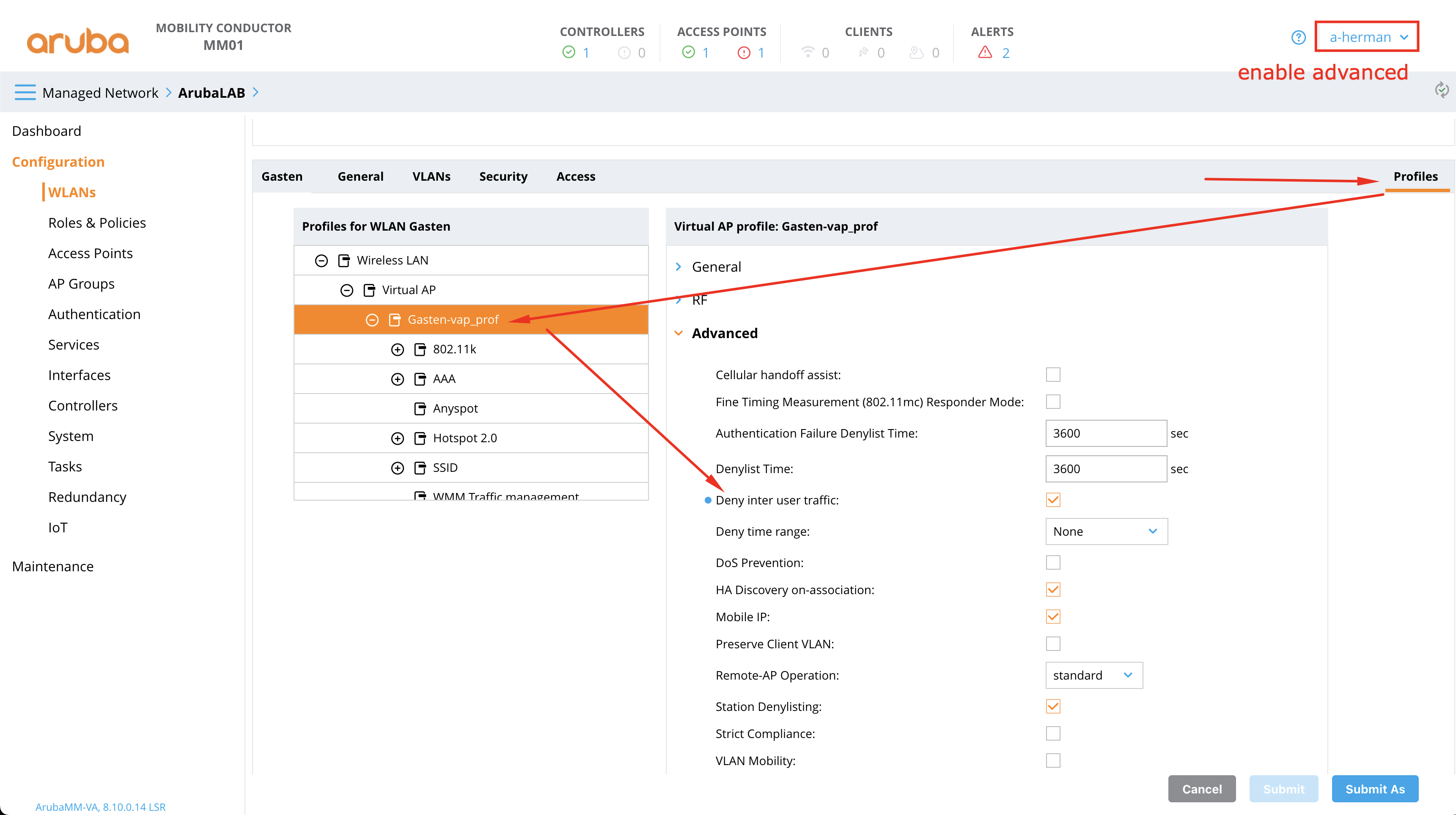Enable Strict Compliance checkbox
Image resolution: width=1456 pixels, height=815 pixels.
[x=1052, y=734]
